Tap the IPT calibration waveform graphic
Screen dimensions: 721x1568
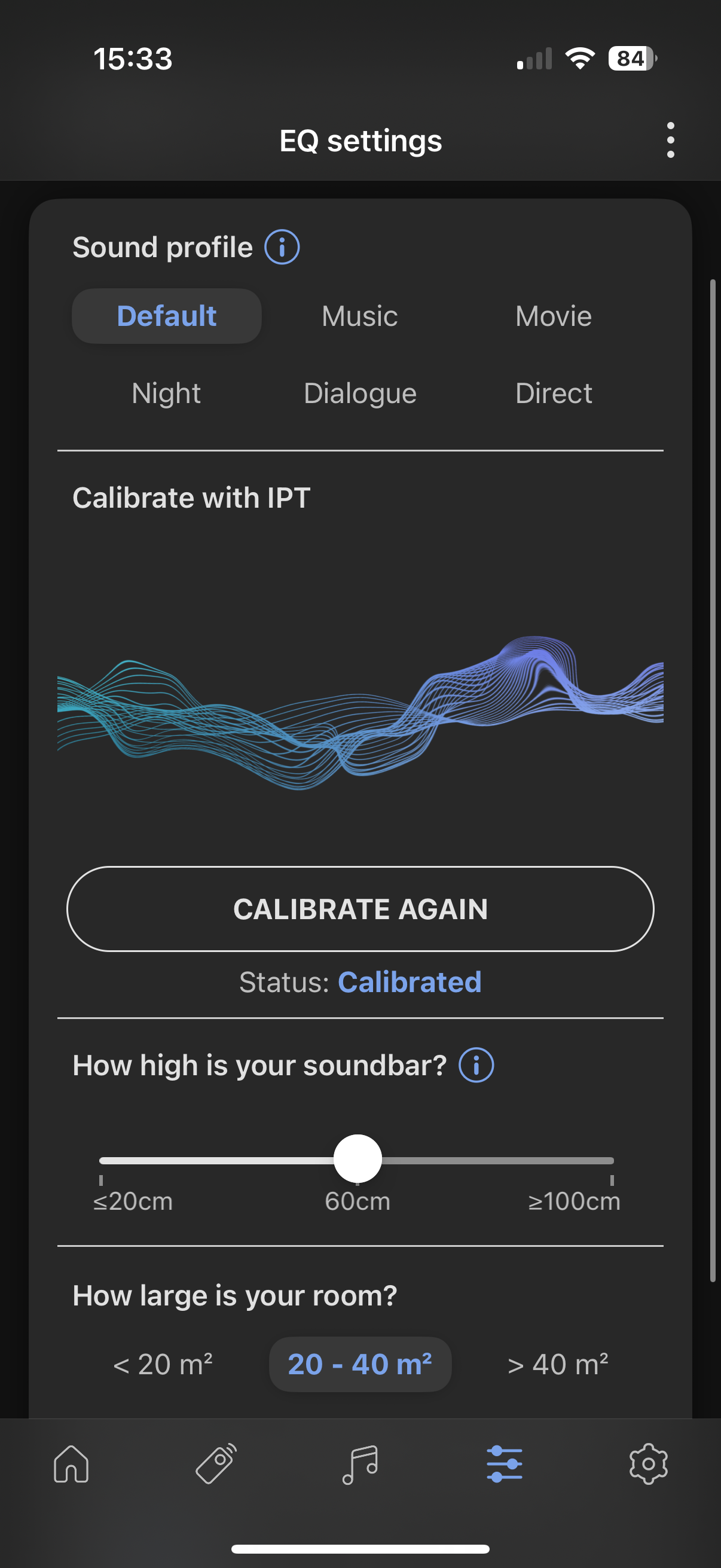pos(360,712)
